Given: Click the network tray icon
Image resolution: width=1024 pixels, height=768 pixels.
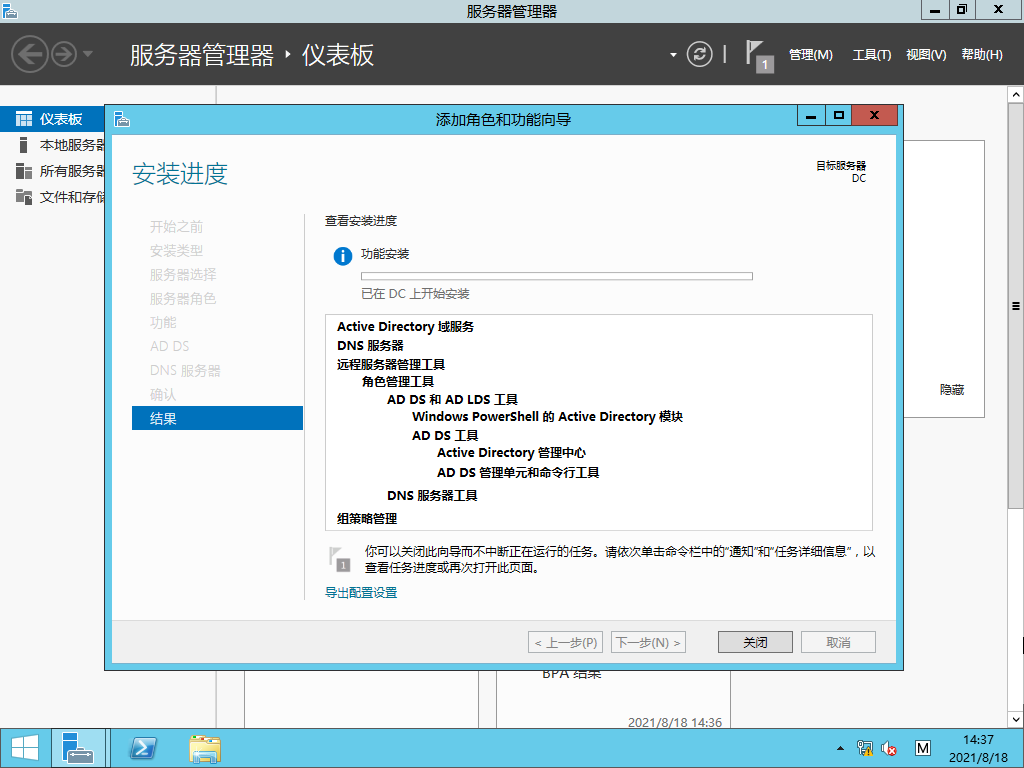Looking at the screenshot, I should click(865, 748).
